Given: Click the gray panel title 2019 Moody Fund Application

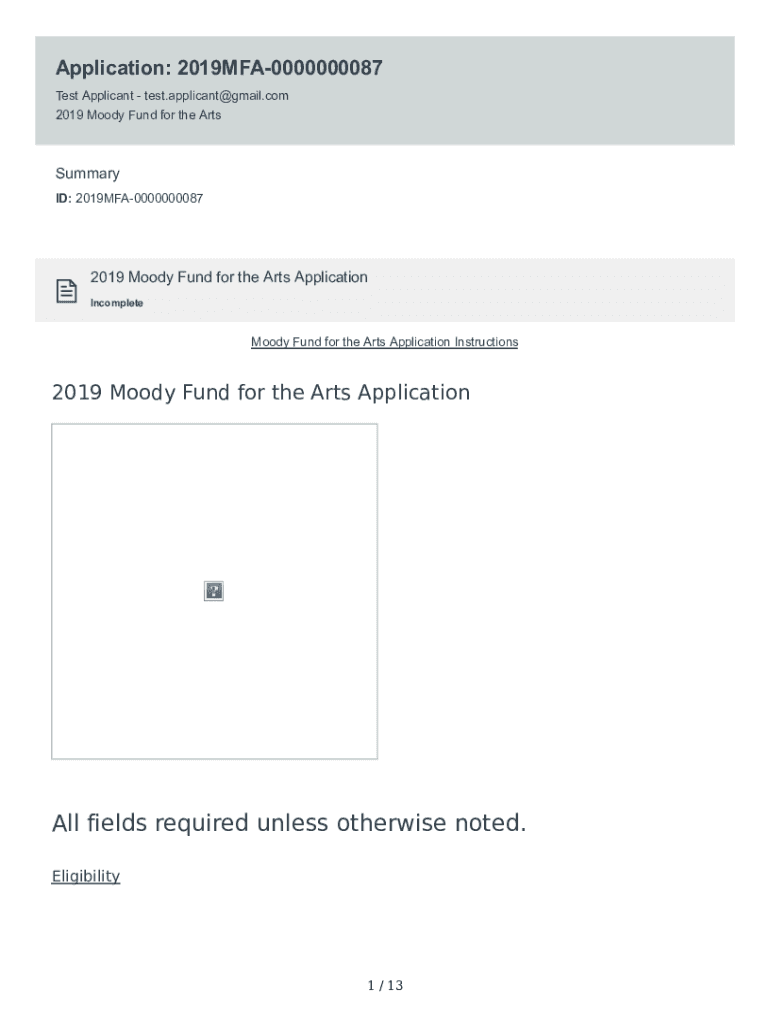Looking at the screenshot, I should tap(229, 277).
